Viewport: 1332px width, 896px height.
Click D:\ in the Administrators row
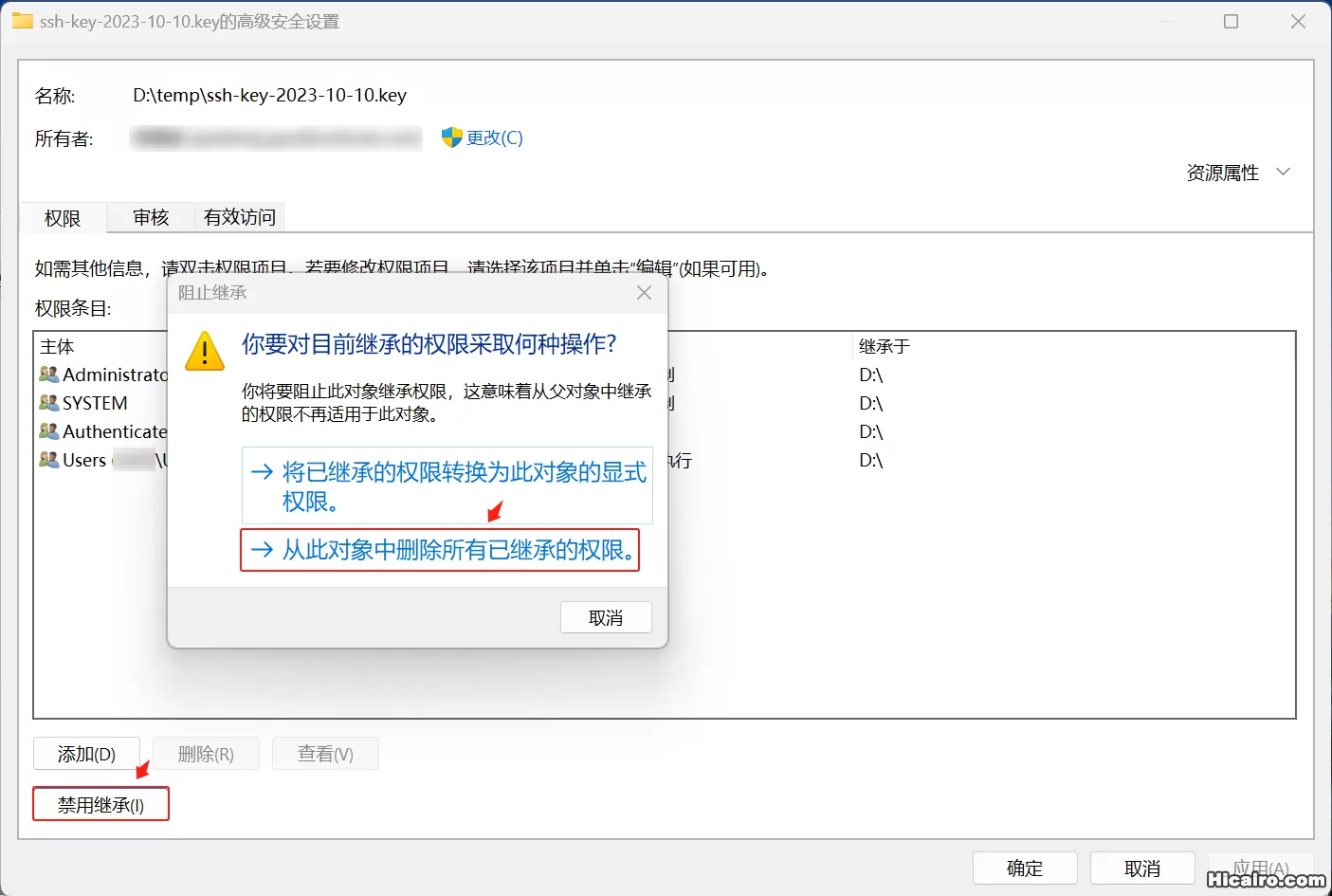point(871,375)
